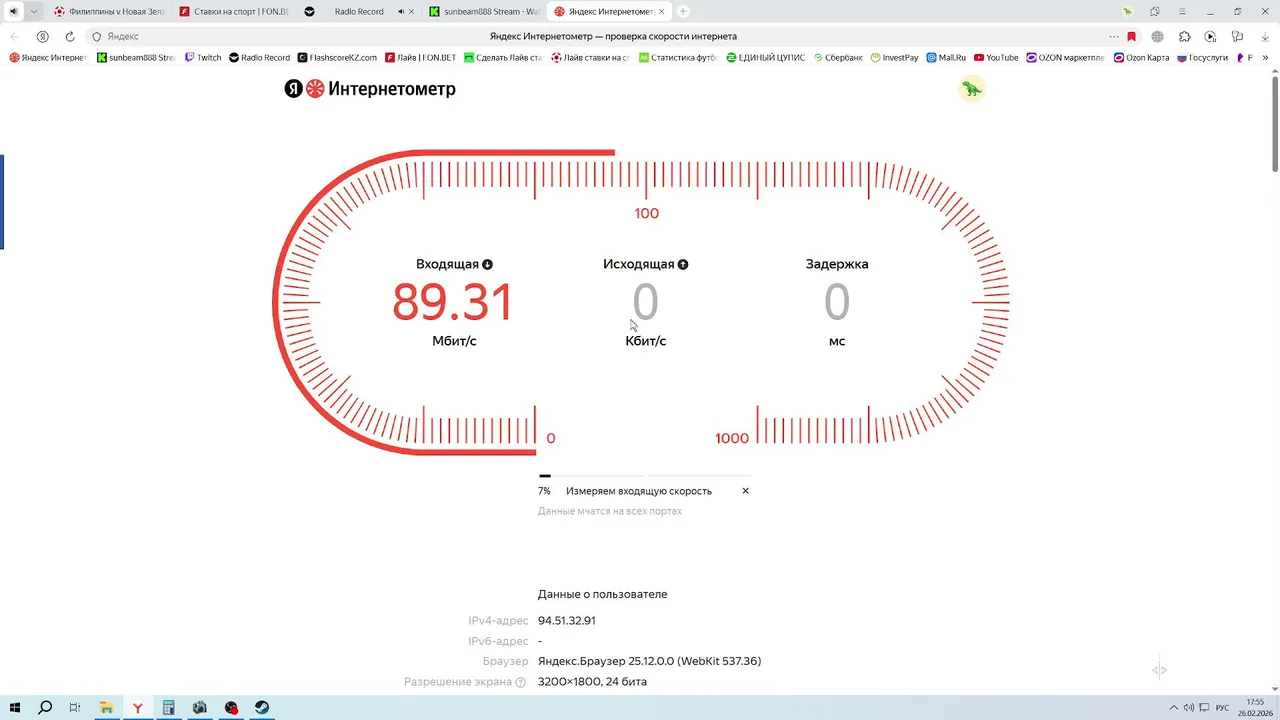Open the YouTube bookmark
The height and width of the screenshot is (720, 1280).
996,57
